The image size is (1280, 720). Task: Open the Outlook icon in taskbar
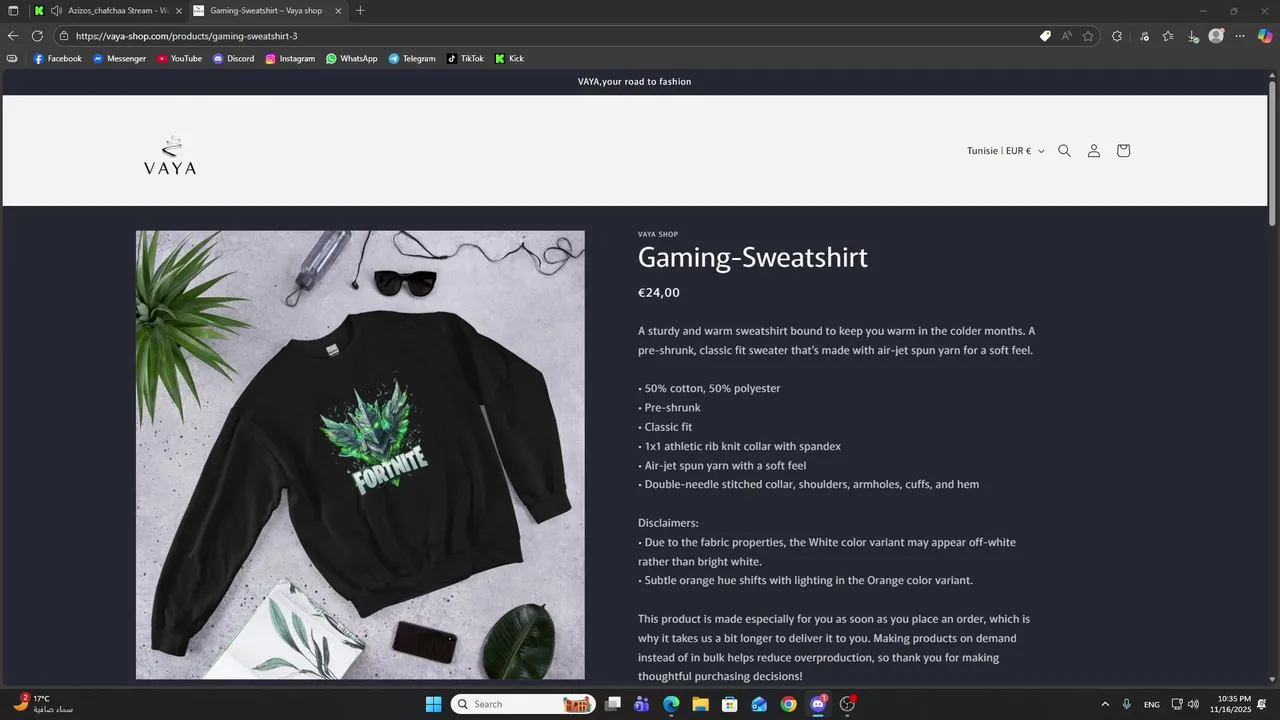pyautogui.click(x=759, y=704)
